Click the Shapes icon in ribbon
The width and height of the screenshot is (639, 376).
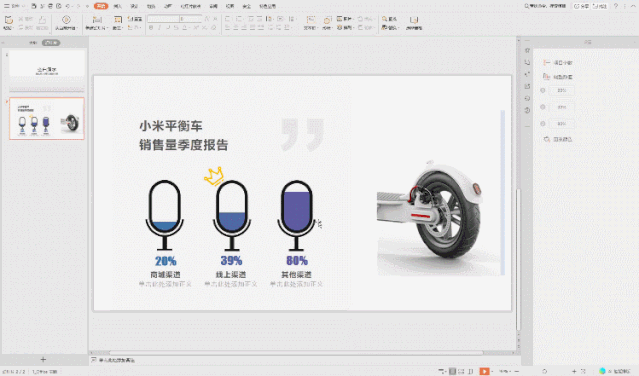[x=327, y=20]
